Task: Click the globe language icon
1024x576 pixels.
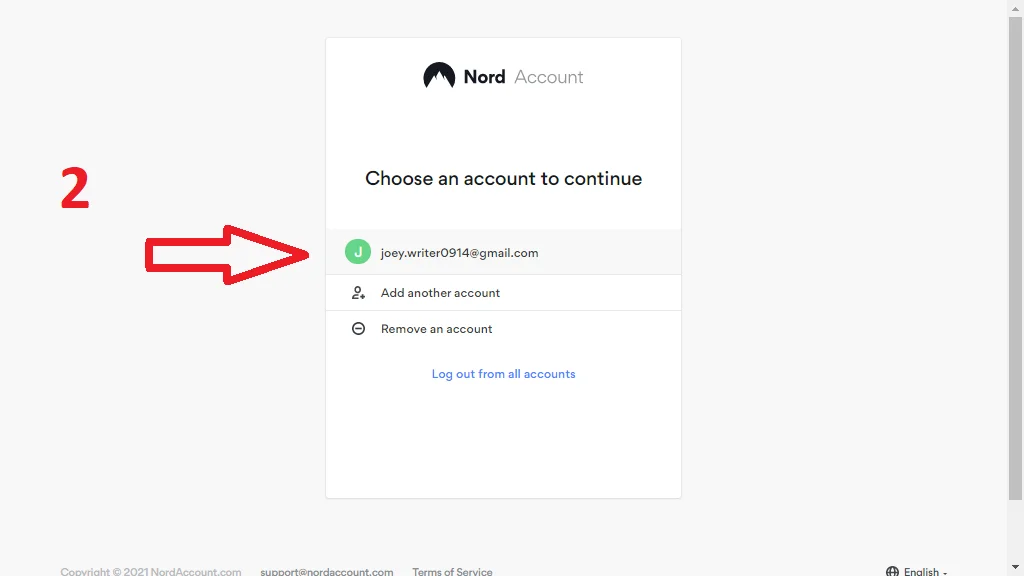Action: point(892,571)
